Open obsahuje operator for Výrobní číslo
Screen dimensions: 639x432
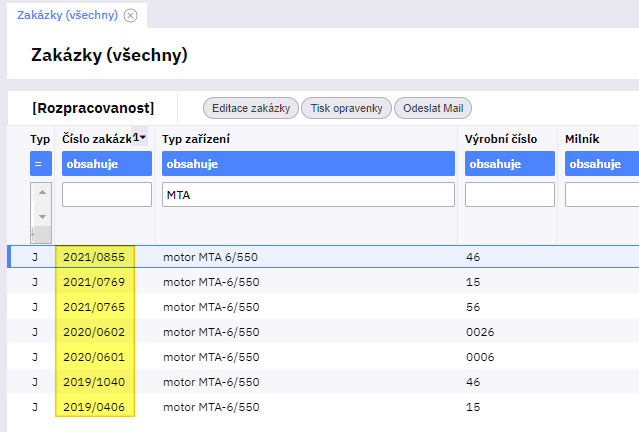(509, 164)
